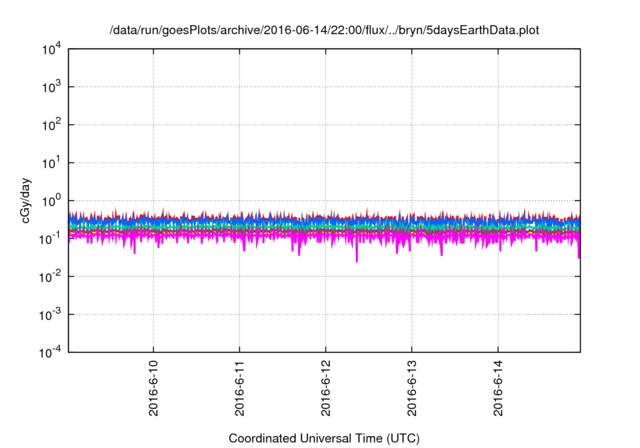640x448 pixels.
Task: Click the Coordinated Universal Time axis label
Action: pyautogui.click(x=324, y=438)
